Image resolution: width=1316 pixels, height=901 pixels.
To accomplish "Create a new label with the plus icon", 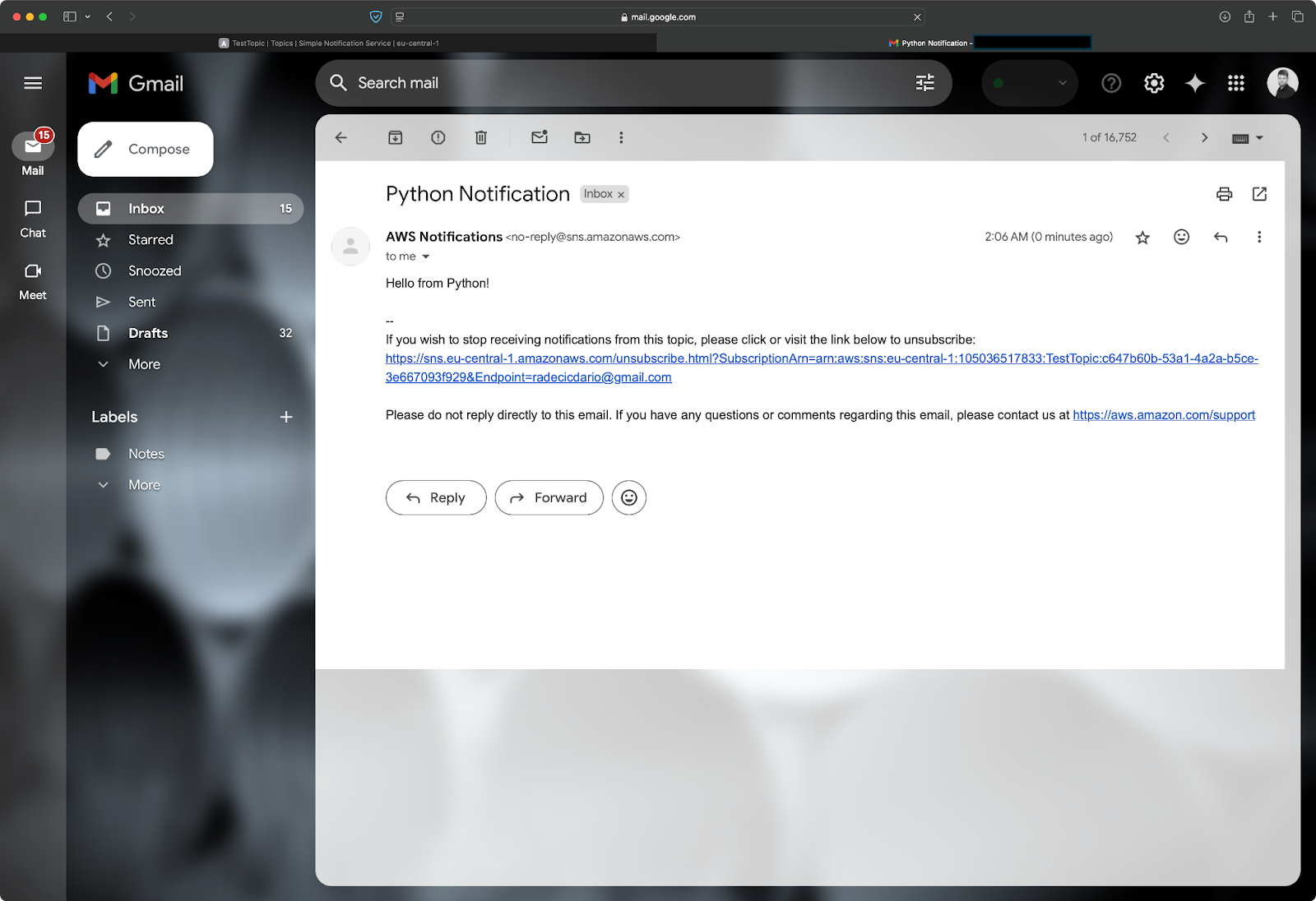I will click(x=286, y=417).
